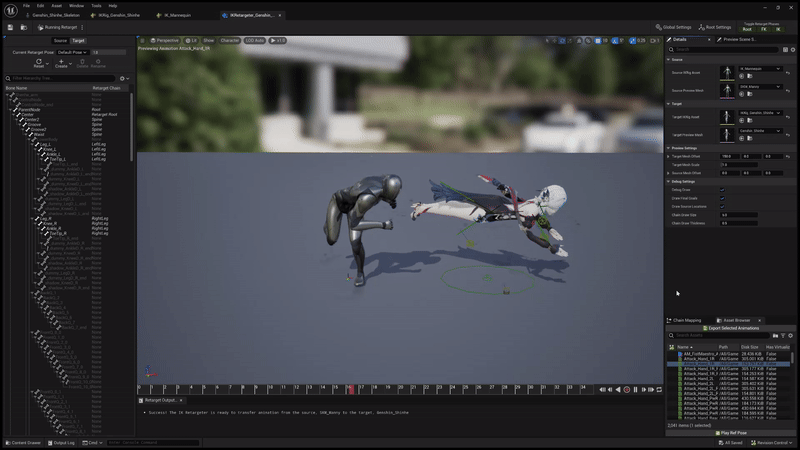Toggle the IK retarget phase
This screenshot has height=450, width=800.
click(x=778, y=29)
